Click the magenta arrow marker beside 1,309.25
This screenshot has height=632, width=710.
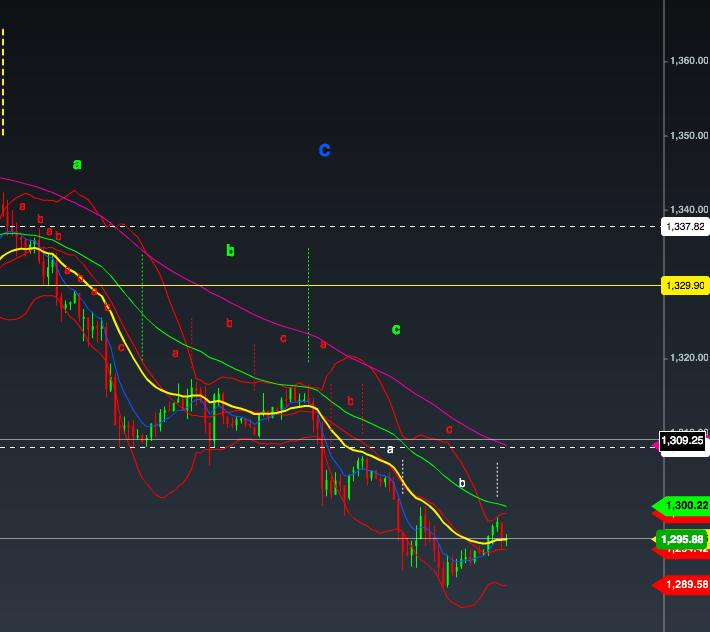(x=655, y=445)
